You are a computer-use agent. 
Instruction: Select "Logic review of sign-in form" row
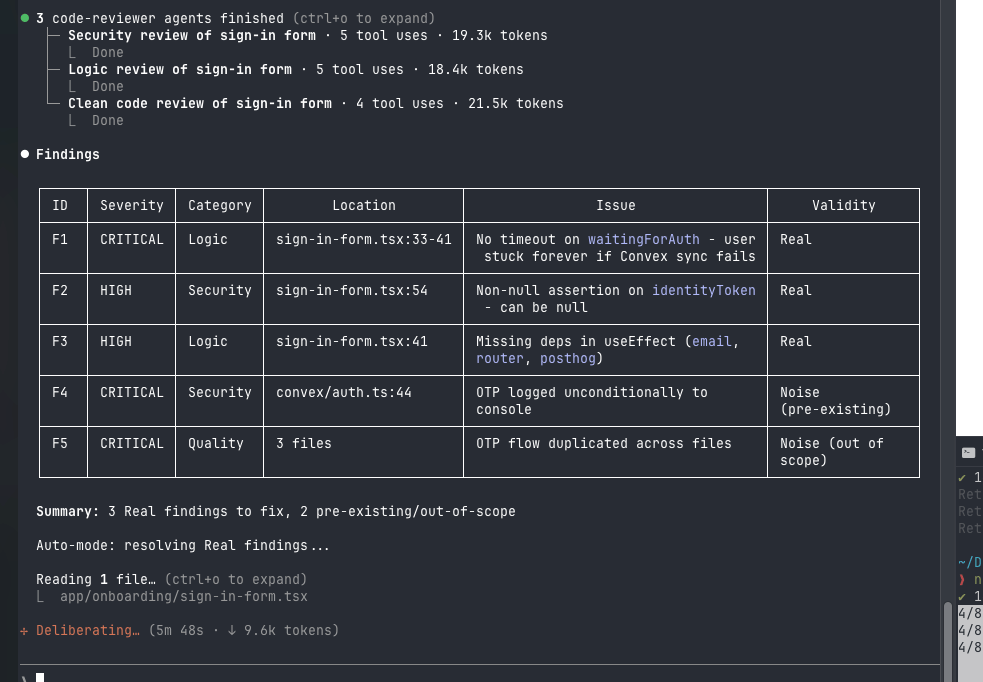295,70
